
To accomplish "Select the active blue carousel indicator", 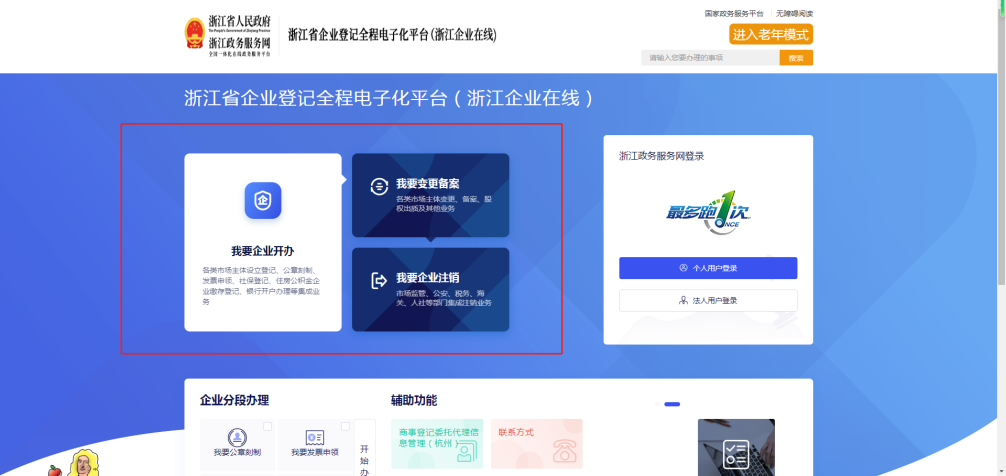I will tap(672, 404).
